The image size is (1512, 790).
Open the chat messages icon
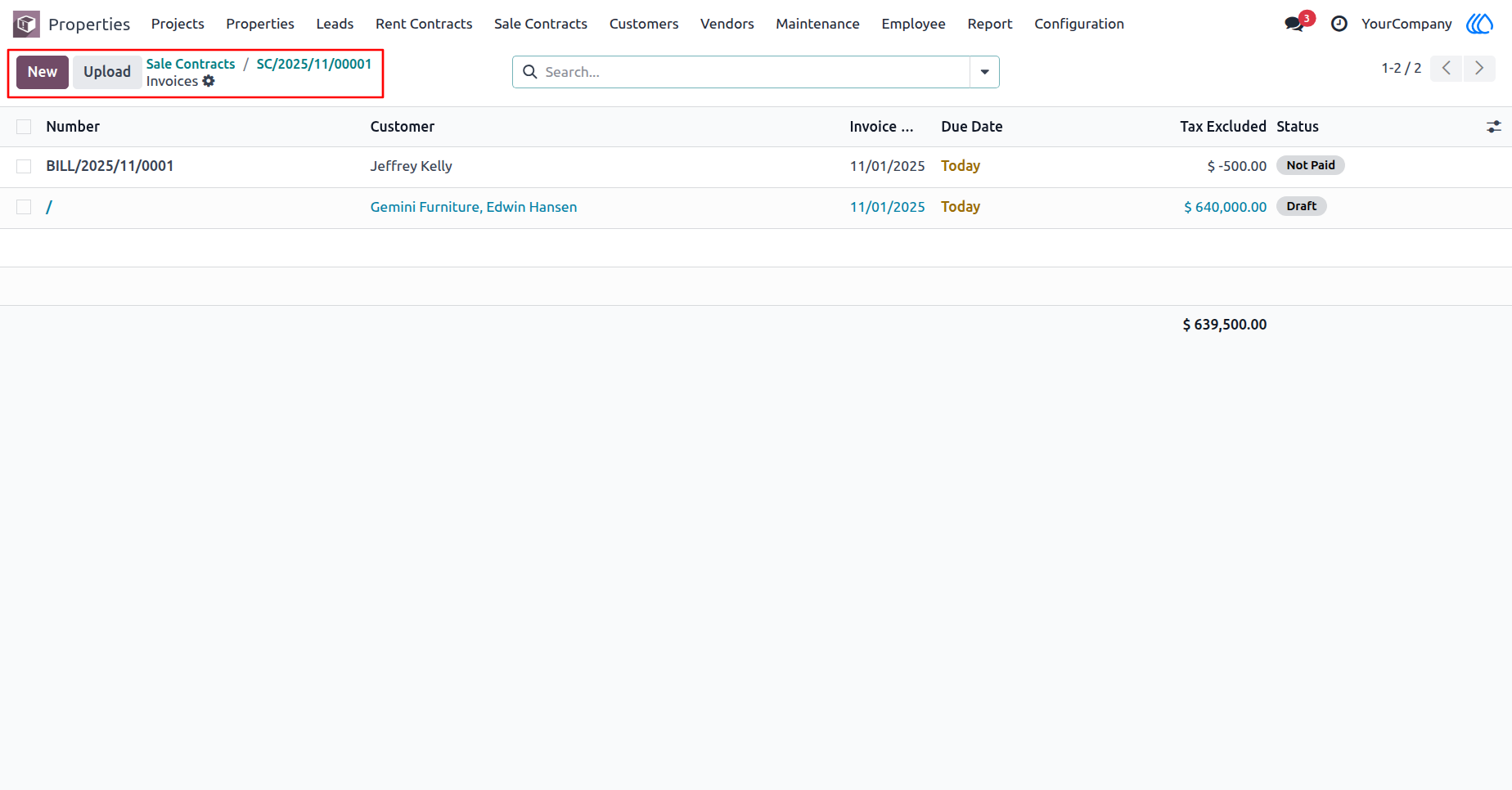pyautogui.click(x=1294, y=24)
